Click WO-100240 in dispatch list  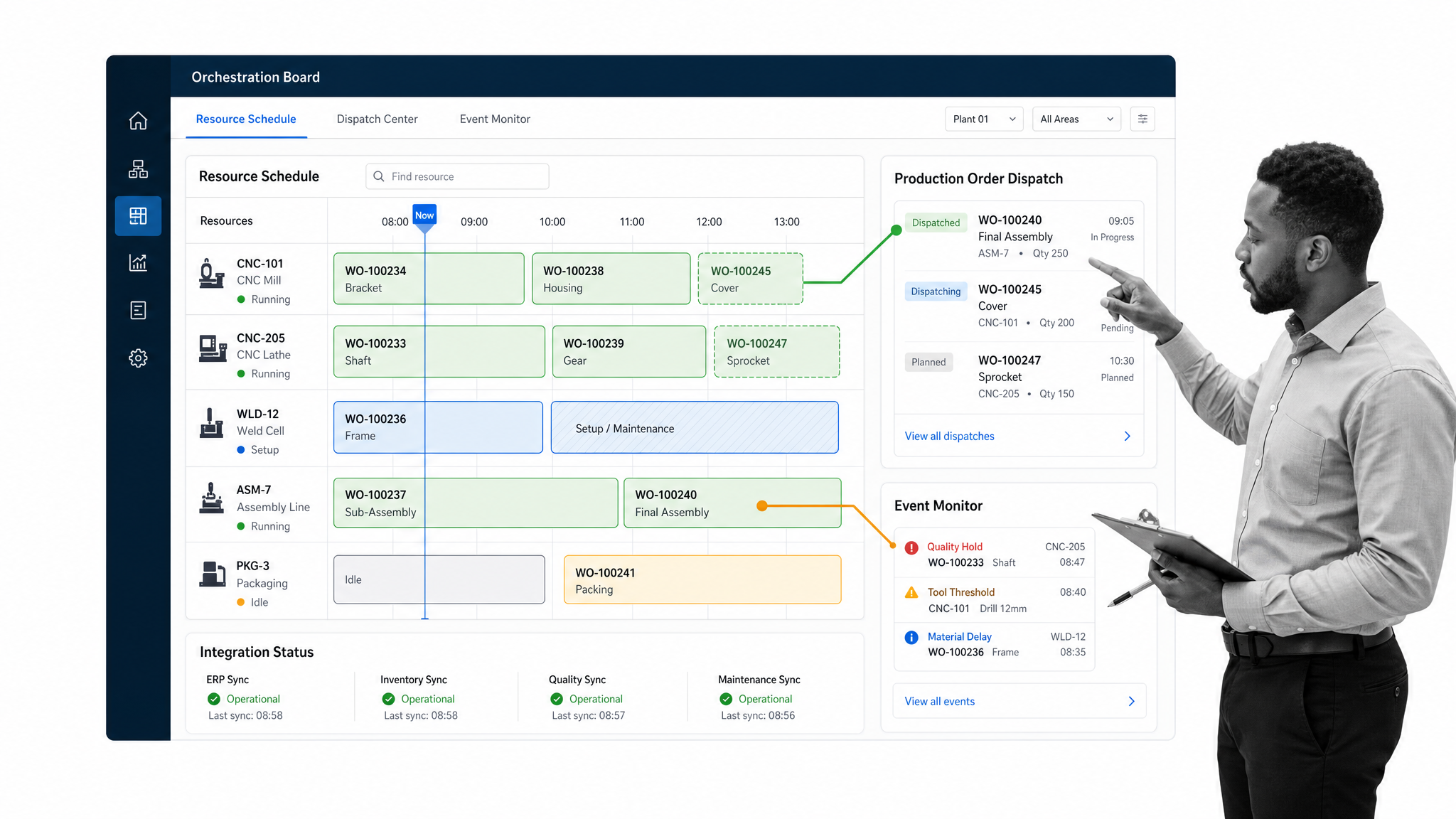click(x=1010, y=220)
